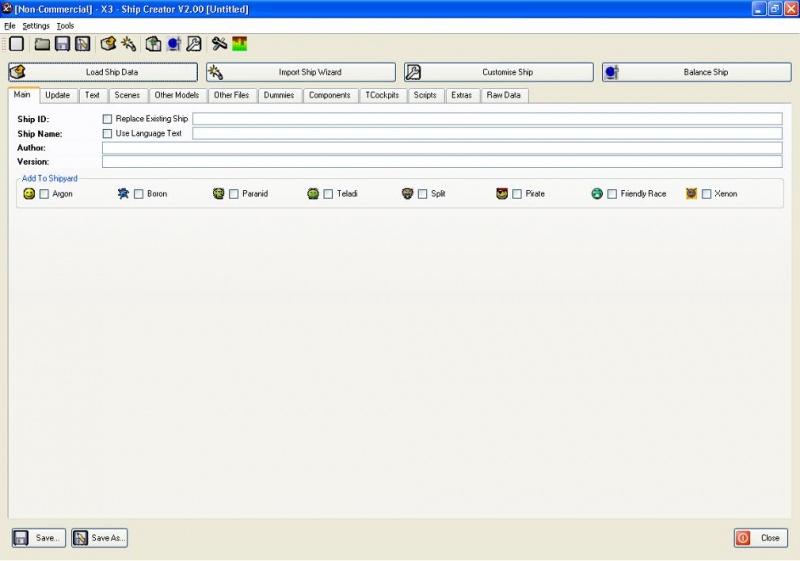Enable the Replace Existing Ship checkbox

[x=108, y=119]
